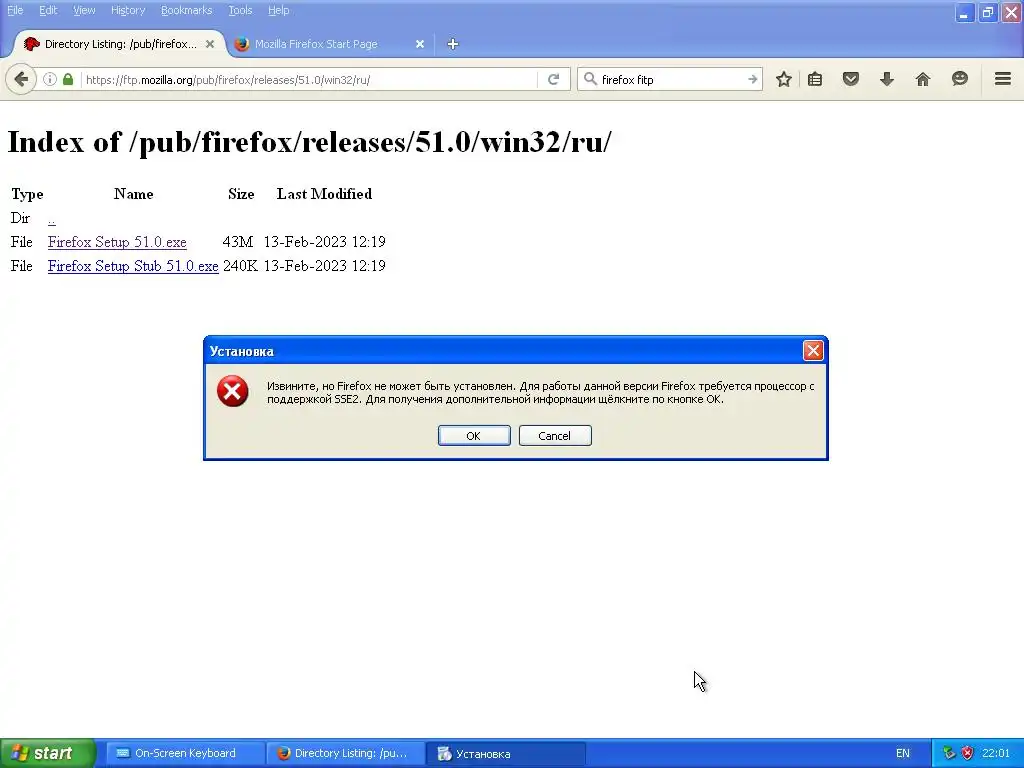The image size is (1024, 768).
Task: Click the red error icon in dialog
Action: click(x=232, y=391)
